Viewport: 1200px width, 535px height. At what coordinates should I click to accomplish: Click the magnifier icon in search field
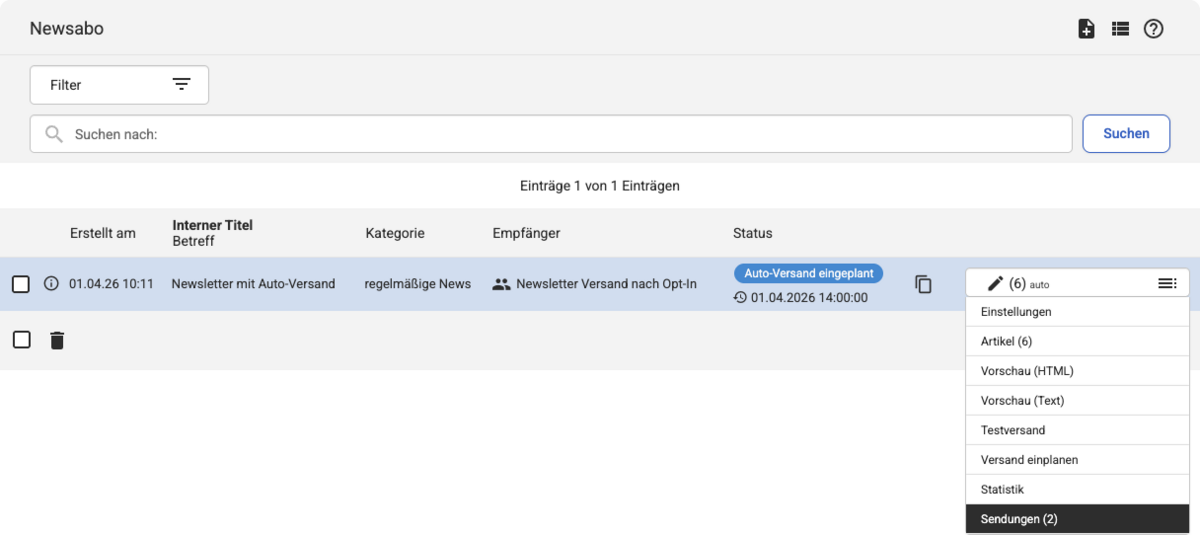point(55,134)
